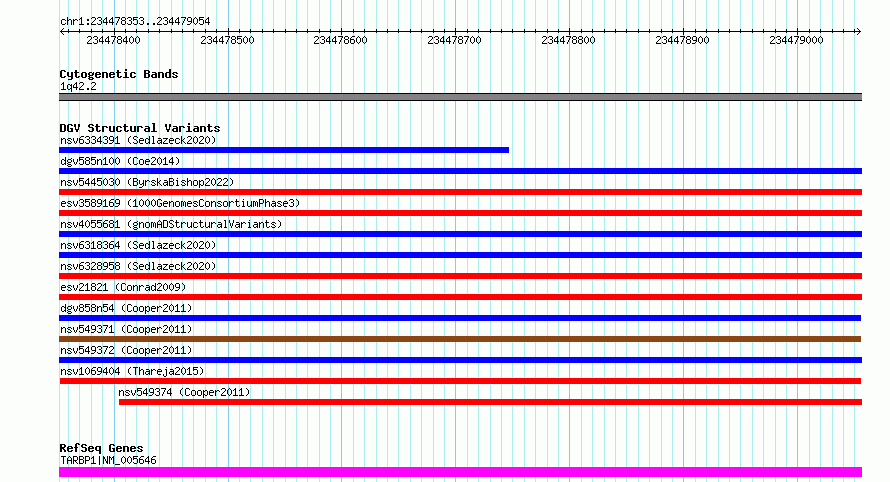890x482 pixels.
Task: Select the blue bar under dgv858n54
Action: 460,318
